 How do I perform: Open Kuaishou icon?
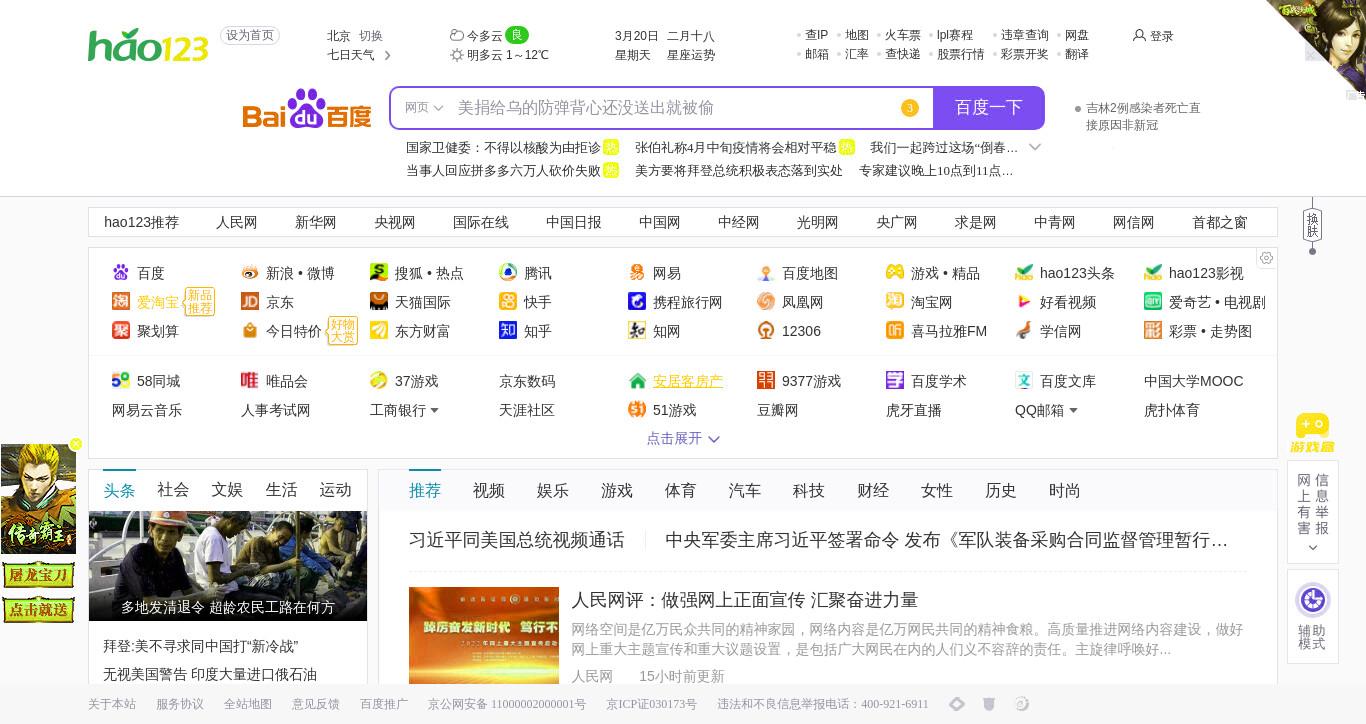pos(508,301)
